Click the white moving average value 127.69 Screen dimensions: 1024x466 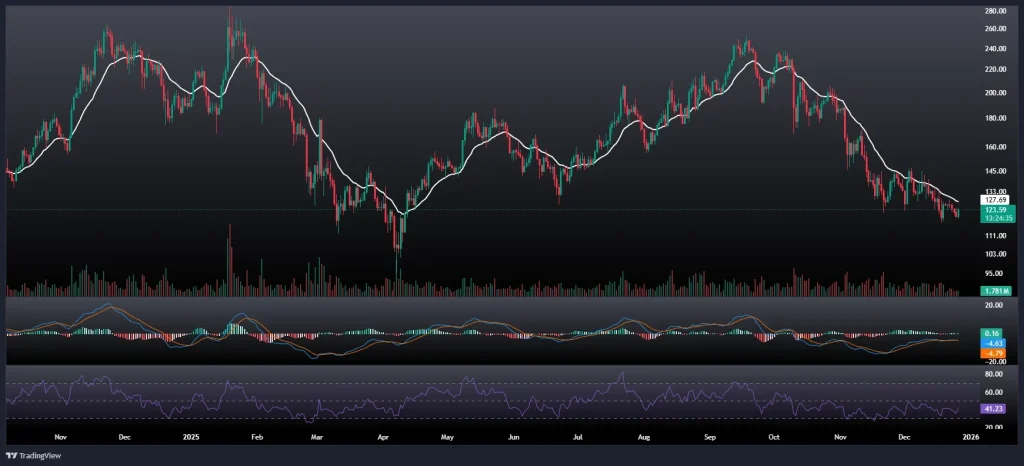click(x=993, y=200)
